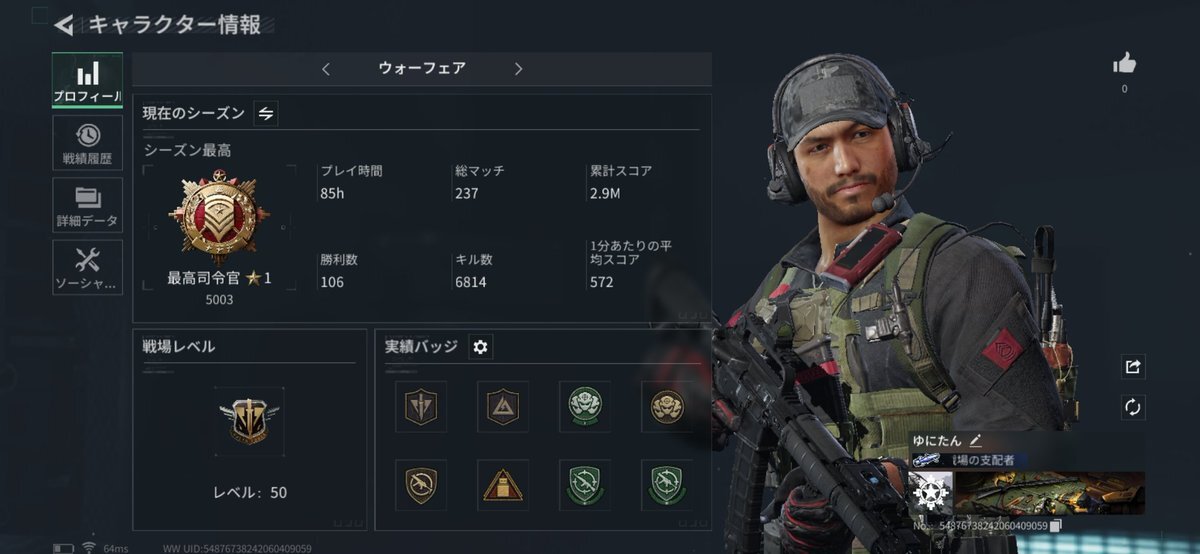Click the ウォーフェア mode title
Viewport: 1200px width, 554px height.
pos(422,68)
